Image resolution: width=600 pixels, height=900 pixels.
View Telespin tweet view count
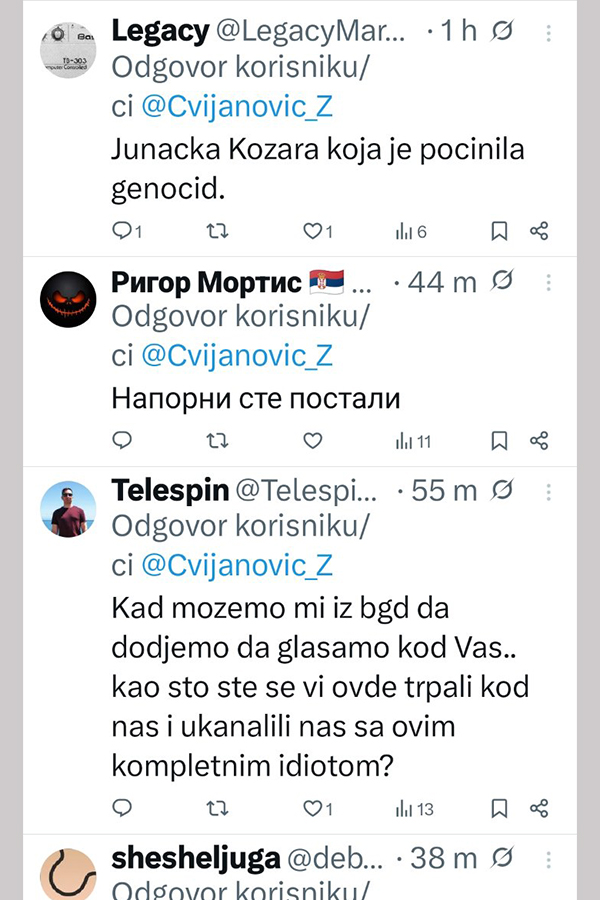(x=412, y=807)
